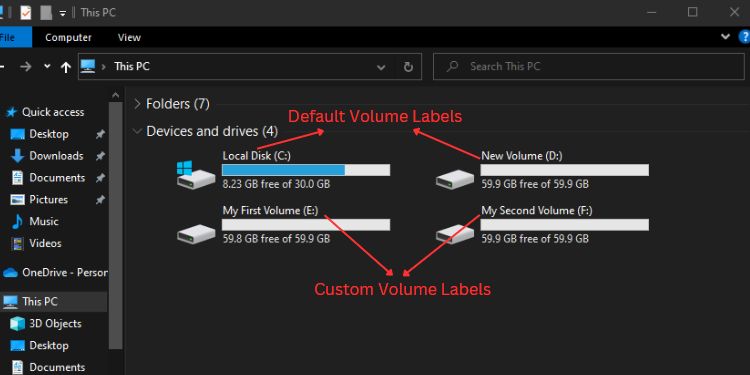Image resolution: width=750 pixels, height=375 pixels.
Task: Click the Downloads arrow icon in sidebar
Action: pyautogui.click(x=17, y=156)
